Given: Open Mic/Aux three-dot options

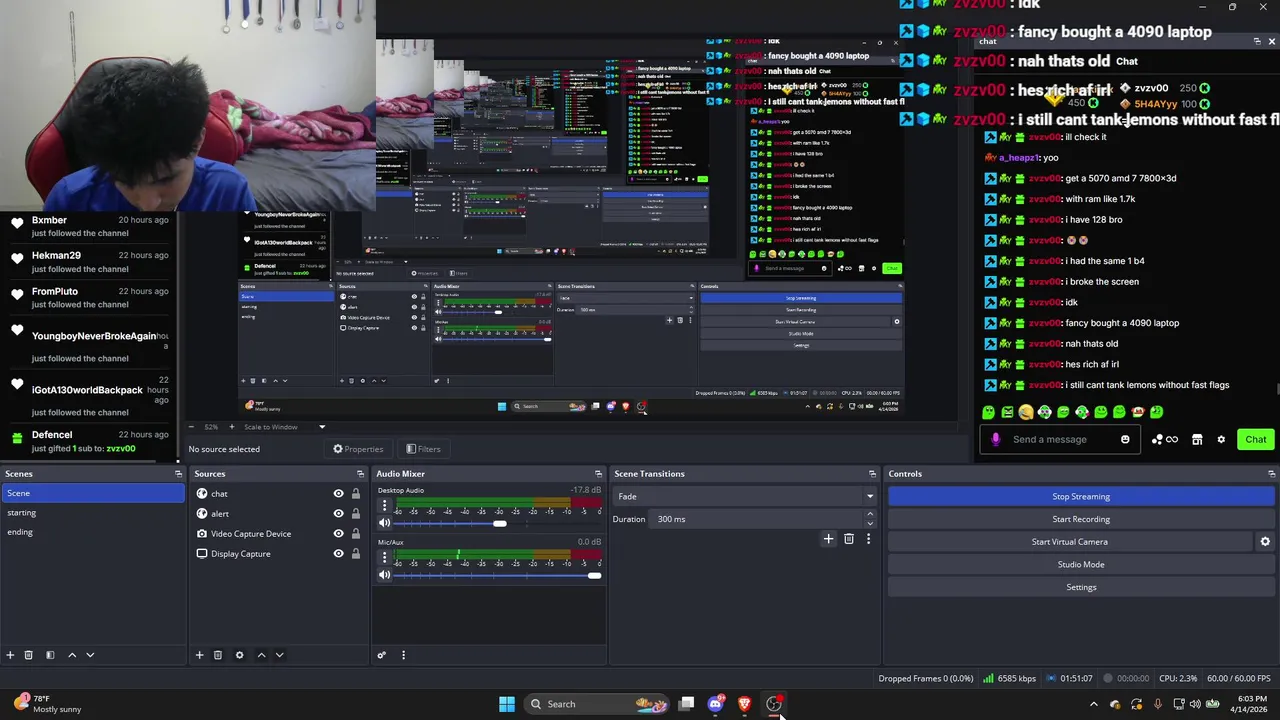Looking at the screenshot, I should coord(384,559).
